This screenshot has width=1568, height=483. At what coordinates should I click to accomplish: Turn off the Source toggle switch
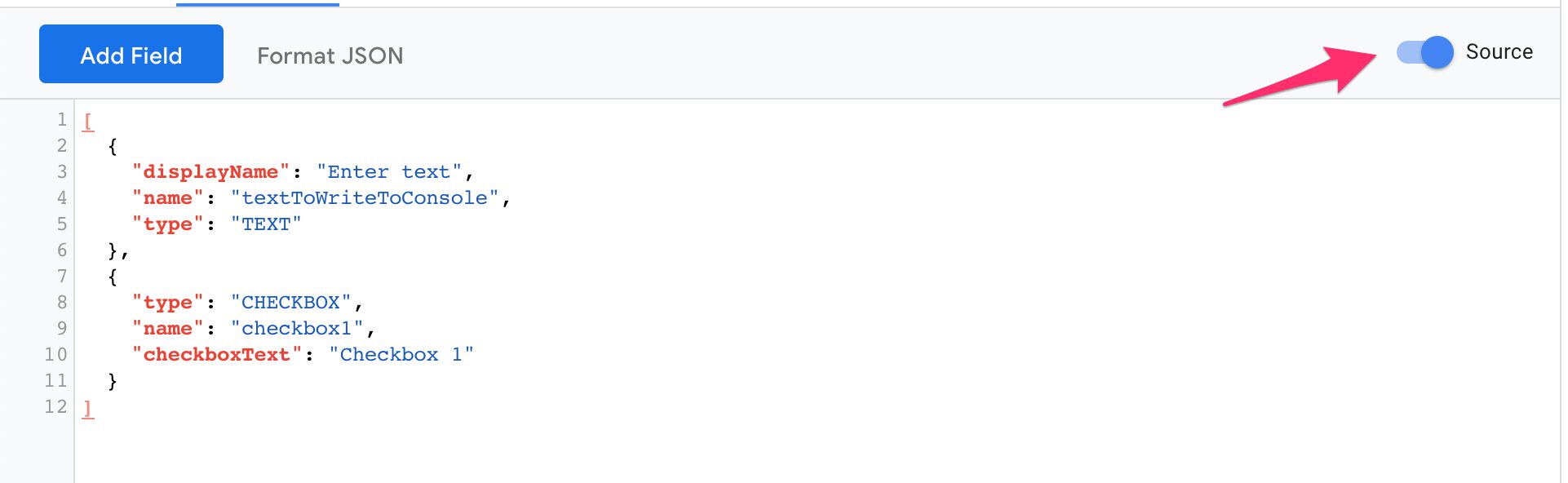tap(1424, 52)
